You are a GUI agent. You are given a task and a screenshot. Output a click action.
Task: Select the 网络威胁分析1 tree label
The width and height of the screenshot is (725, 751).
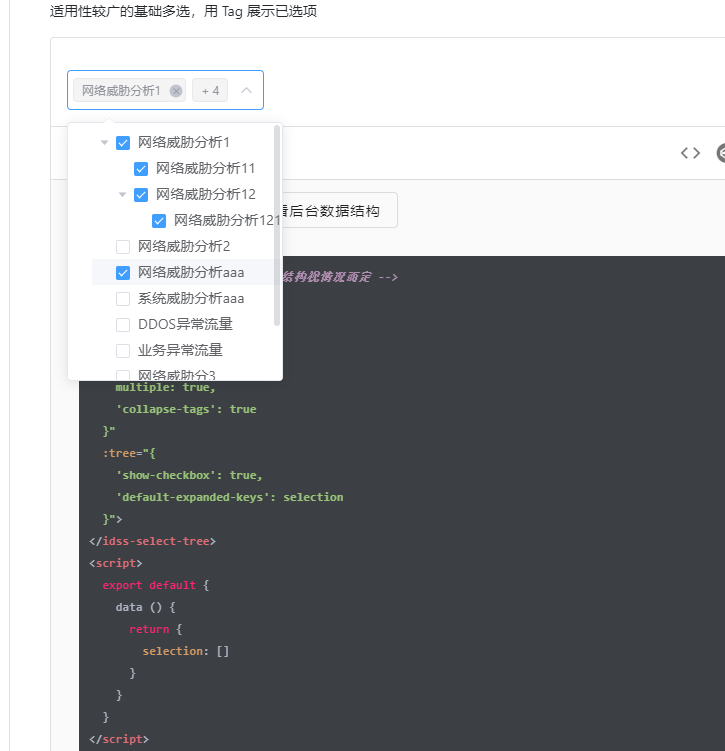(184, 142)
